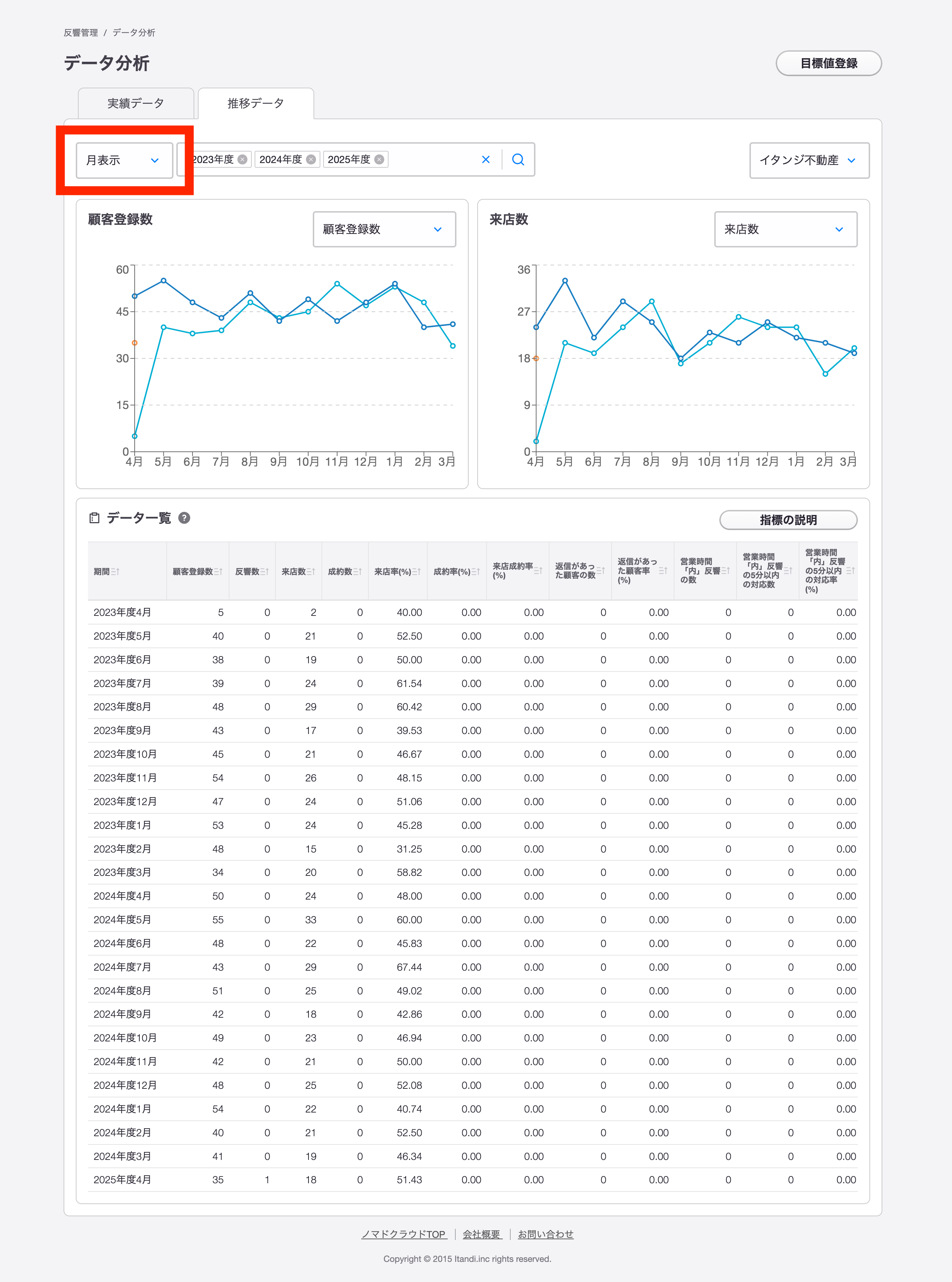Sort by 来店率(%) column icon
This screenshot has height=1282, width=952.
click(x=417, y=572)
